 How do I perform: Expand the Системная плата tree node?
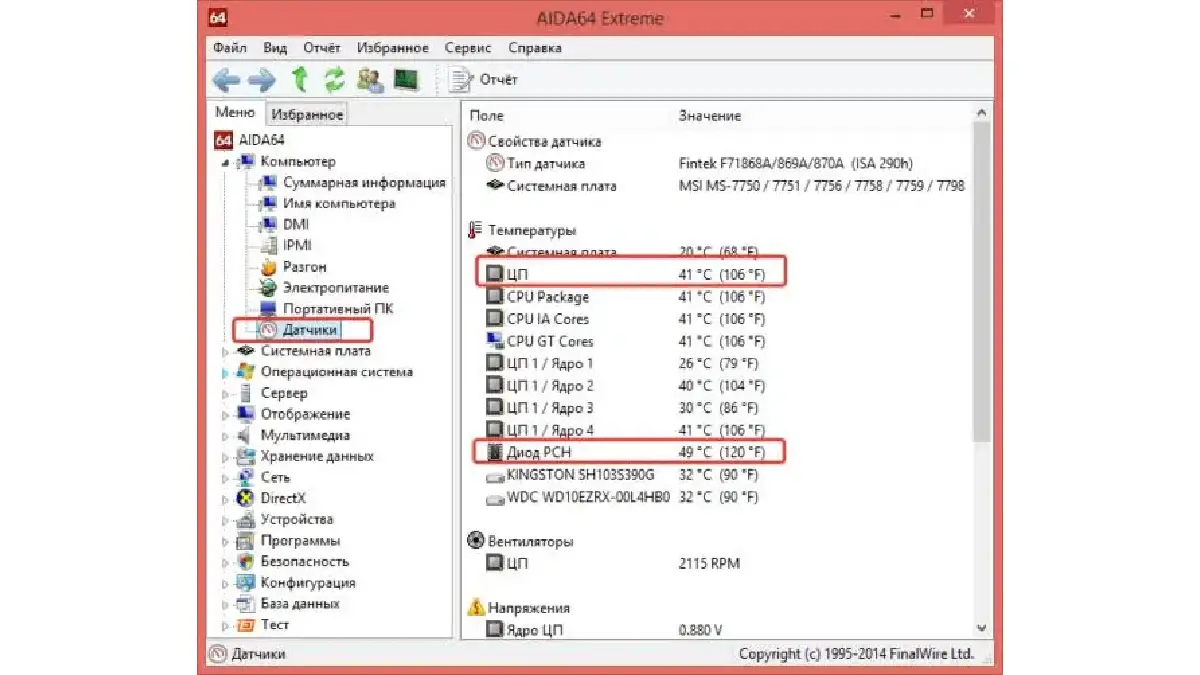click(x=225, y=351)
